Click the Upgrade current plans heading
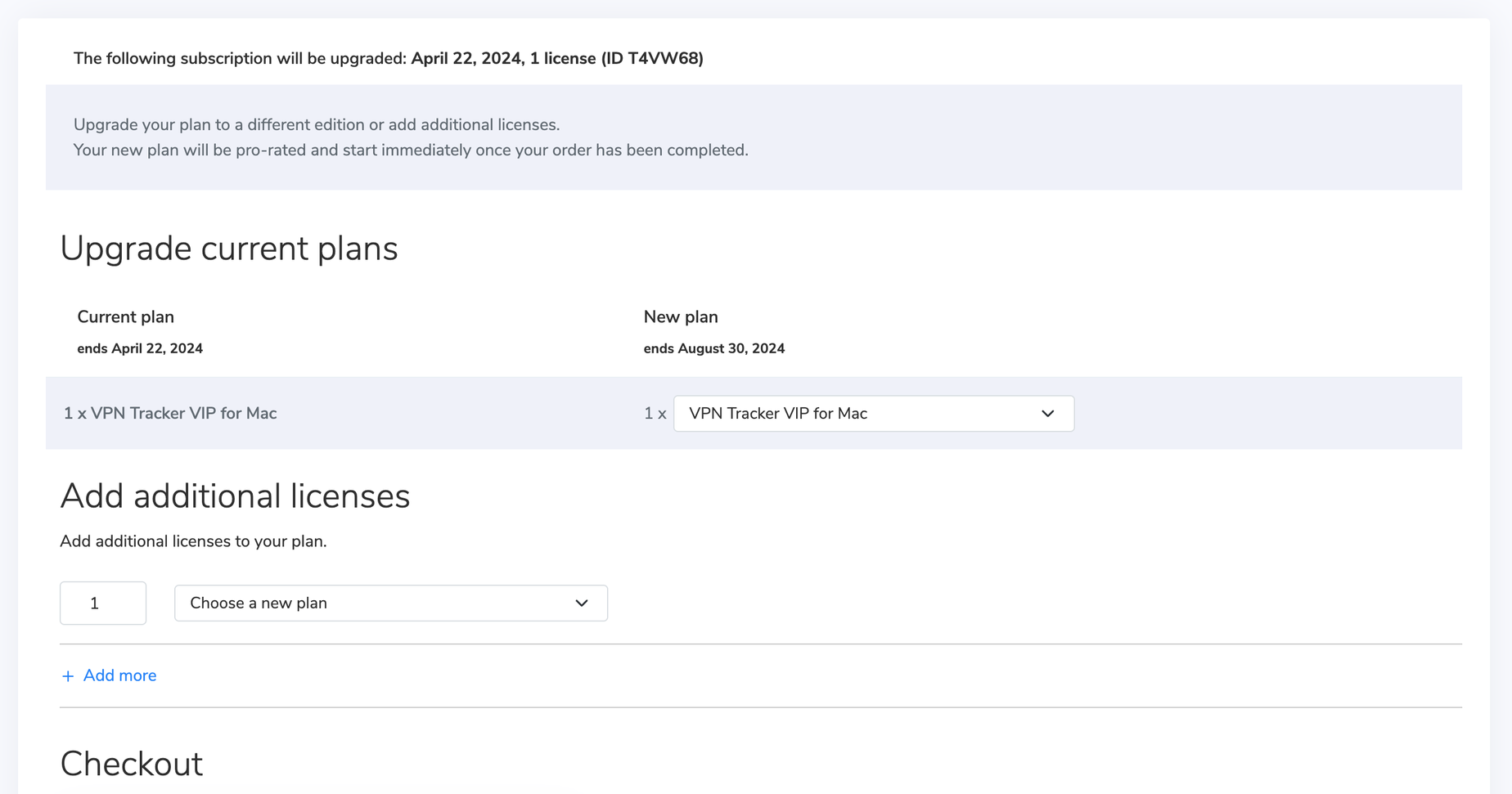The width and height of the screenshot is (1512, 794). click(229, 249)
